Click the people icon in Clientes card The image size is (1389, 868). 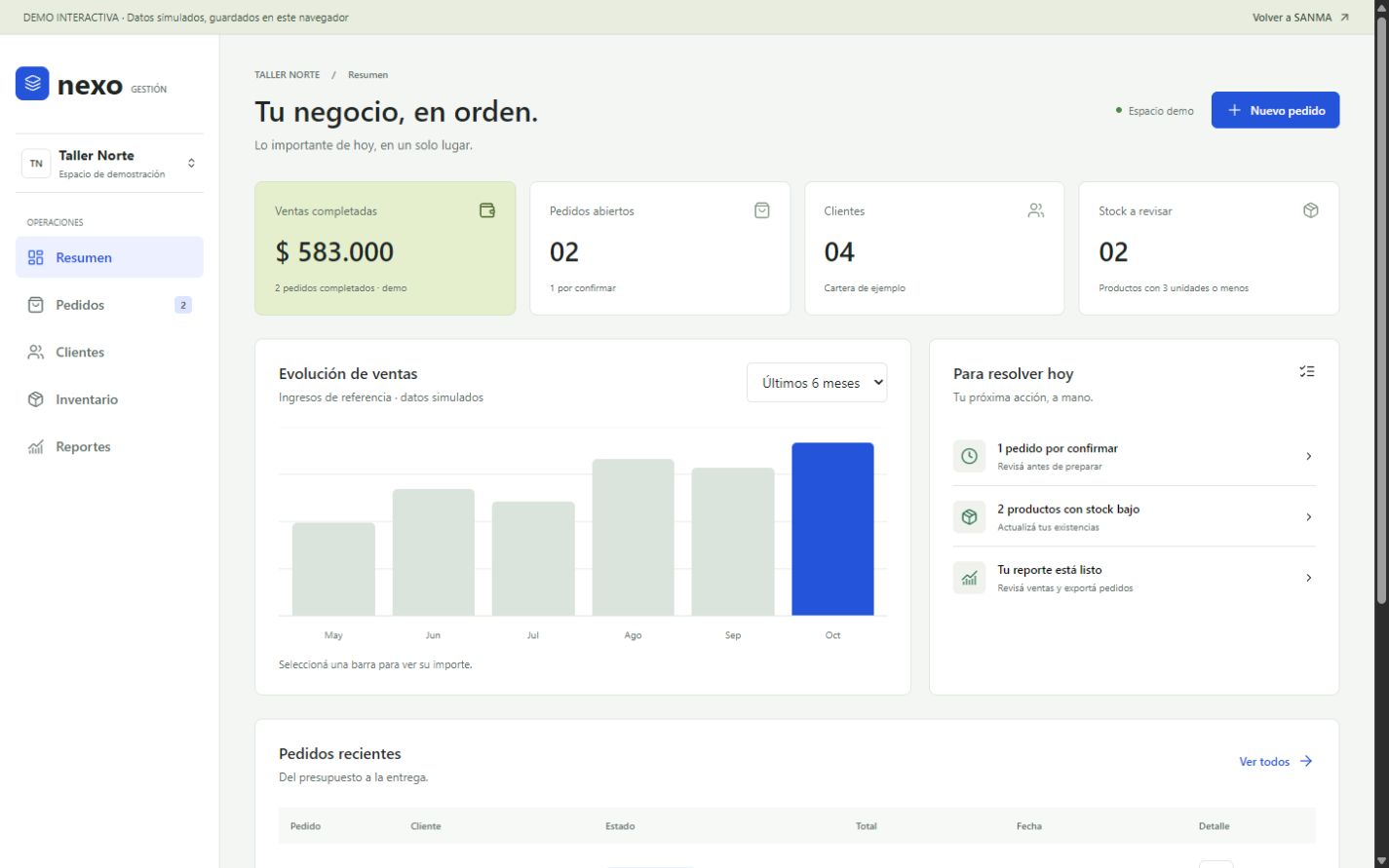coord(1036,210)
